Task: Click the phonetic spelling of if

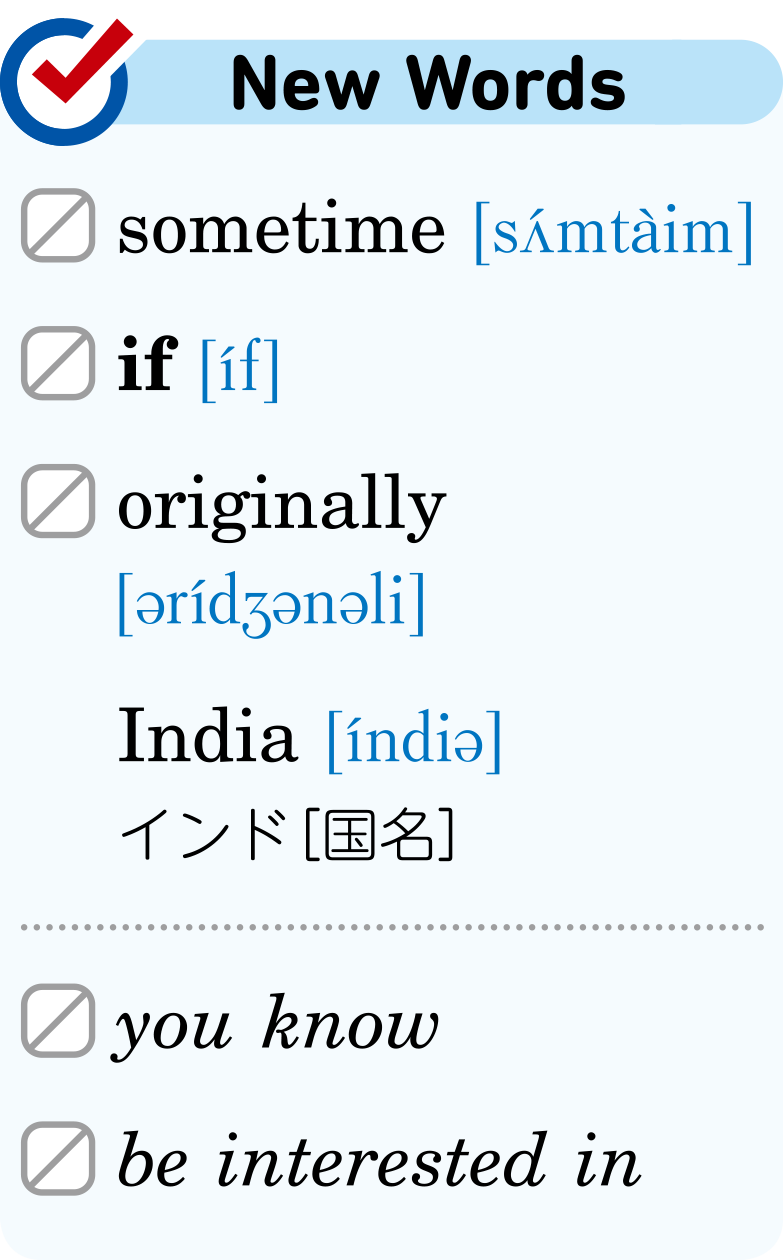Action: pyautogui.click(x=240, y=368)
